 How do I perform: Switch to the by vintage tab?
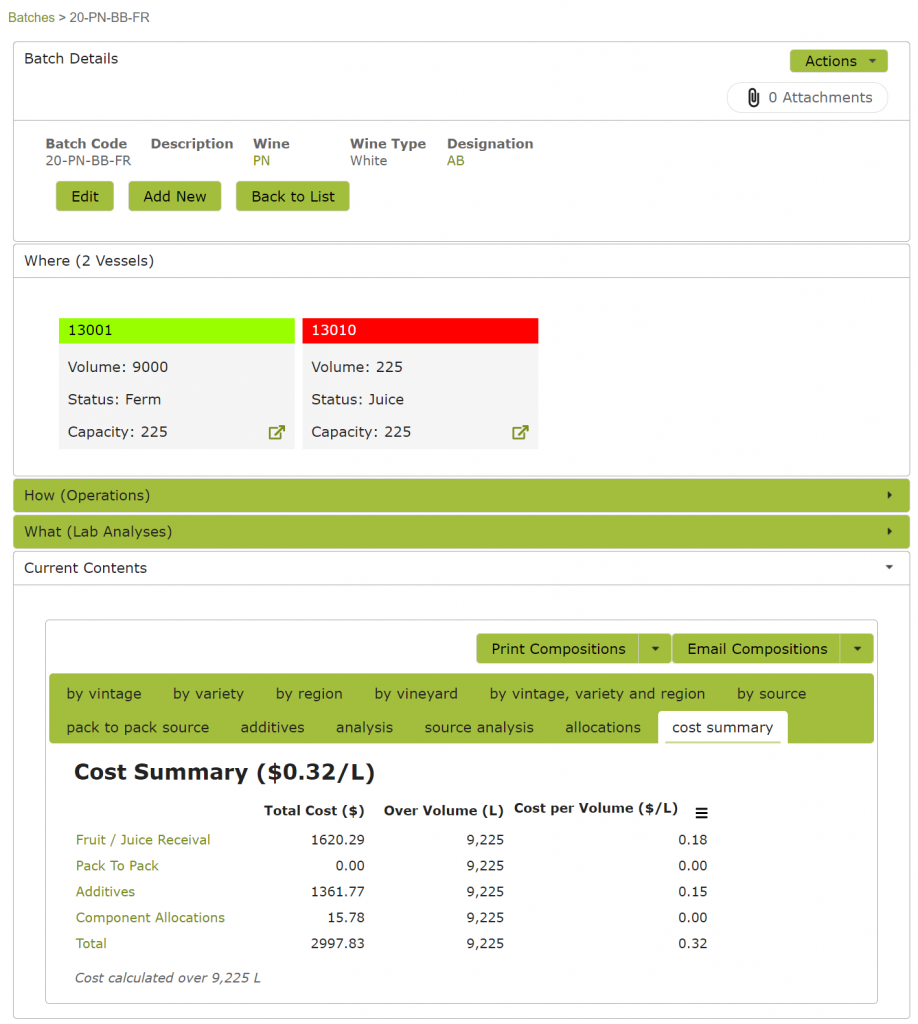coord(103,693)
